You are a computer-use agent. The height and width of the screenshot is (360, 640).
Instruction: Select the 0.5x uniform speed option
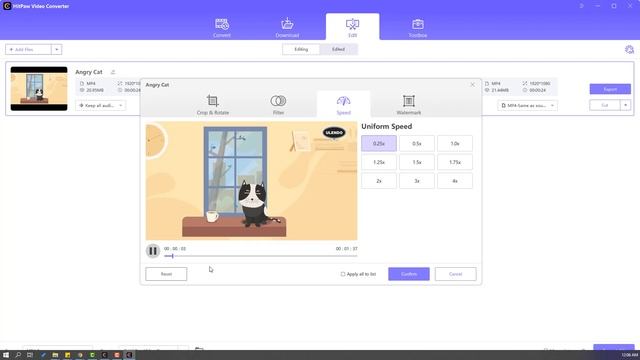[x=417, y=143]
